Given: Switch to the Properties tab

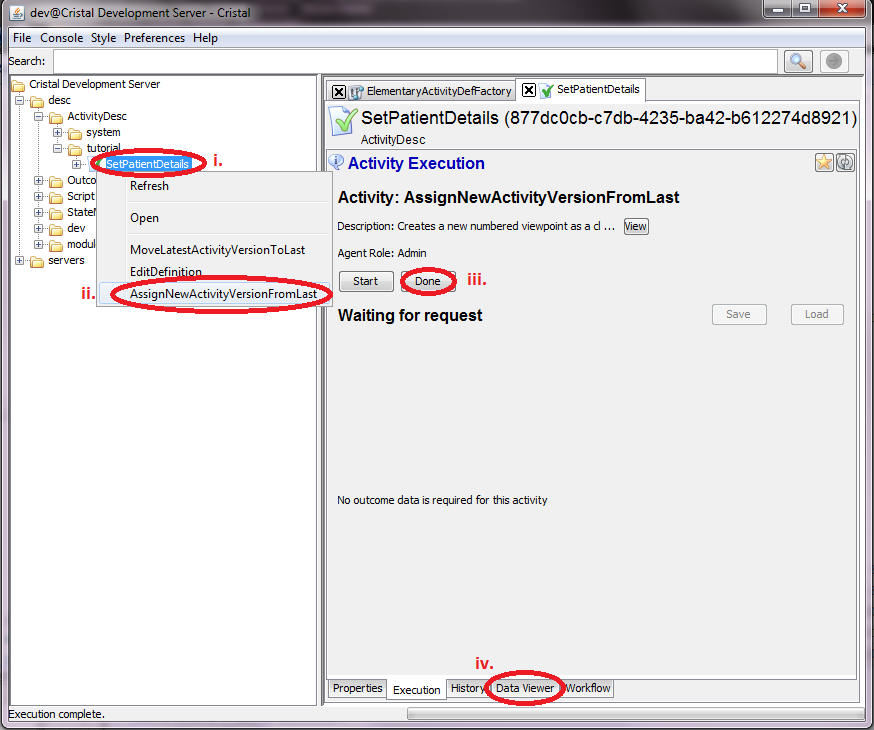Looking at the screenshot, I should [357, 688].
